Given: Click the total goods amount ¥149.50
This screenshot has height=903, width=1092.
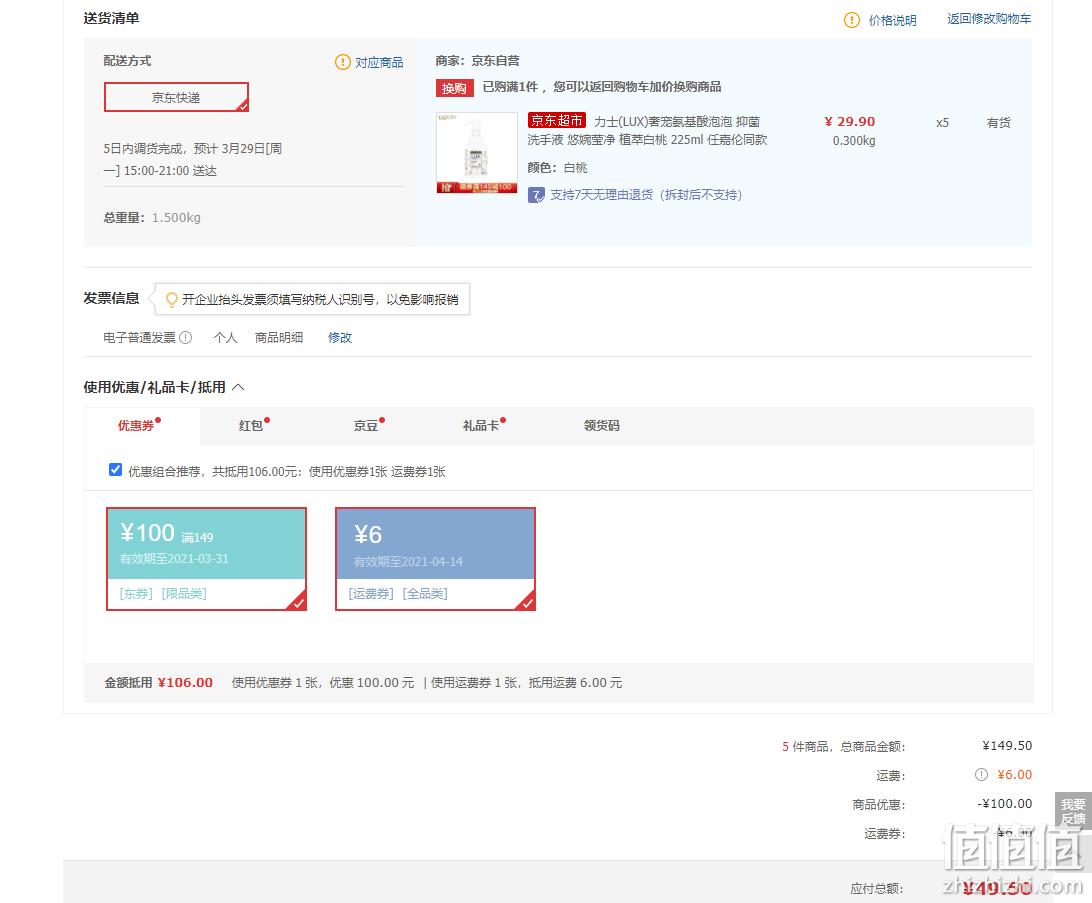Looking at the screenshot, I should [1007, 746].
